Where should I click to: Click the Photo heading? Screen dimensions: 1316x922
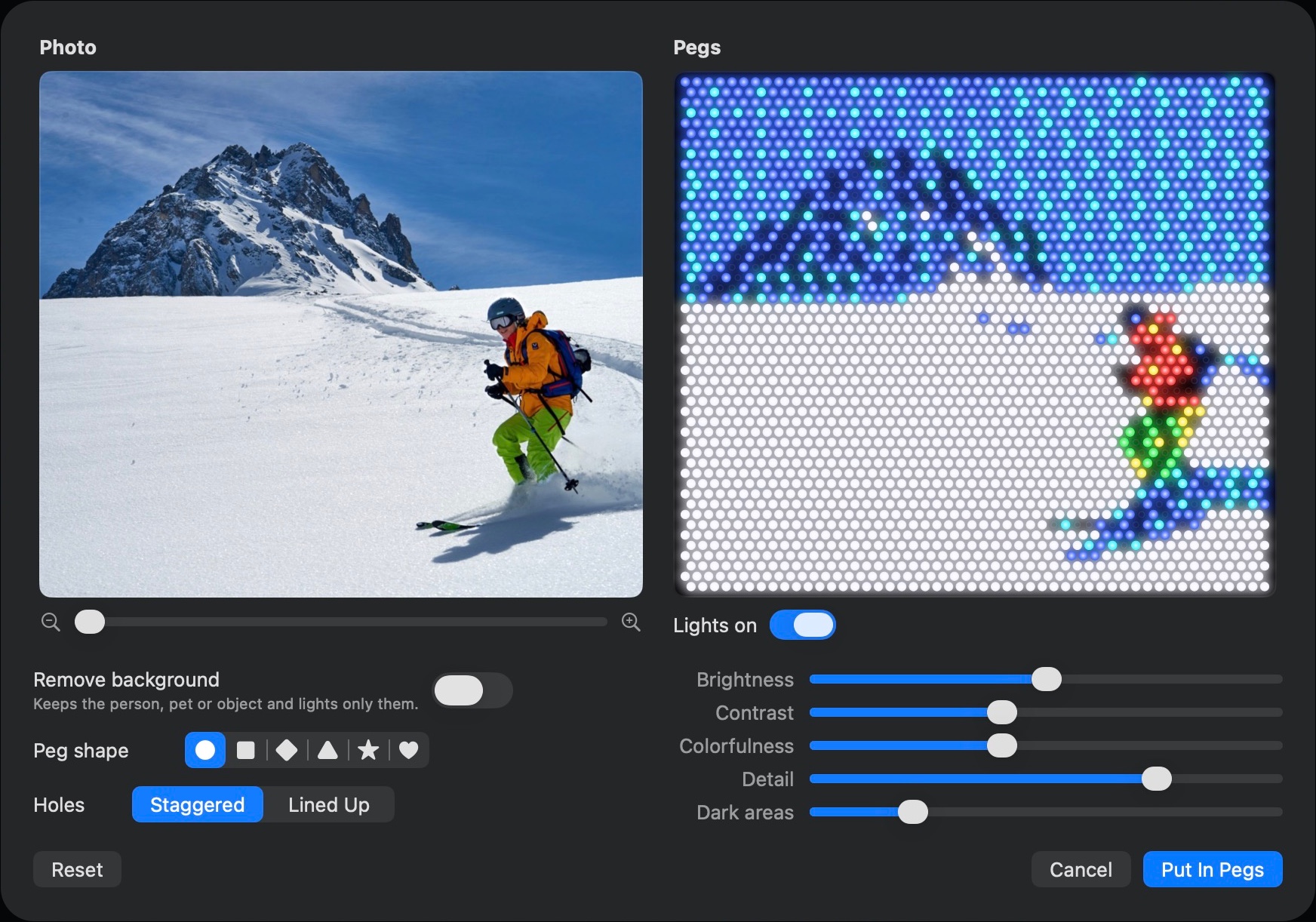(x=68, y=48)
